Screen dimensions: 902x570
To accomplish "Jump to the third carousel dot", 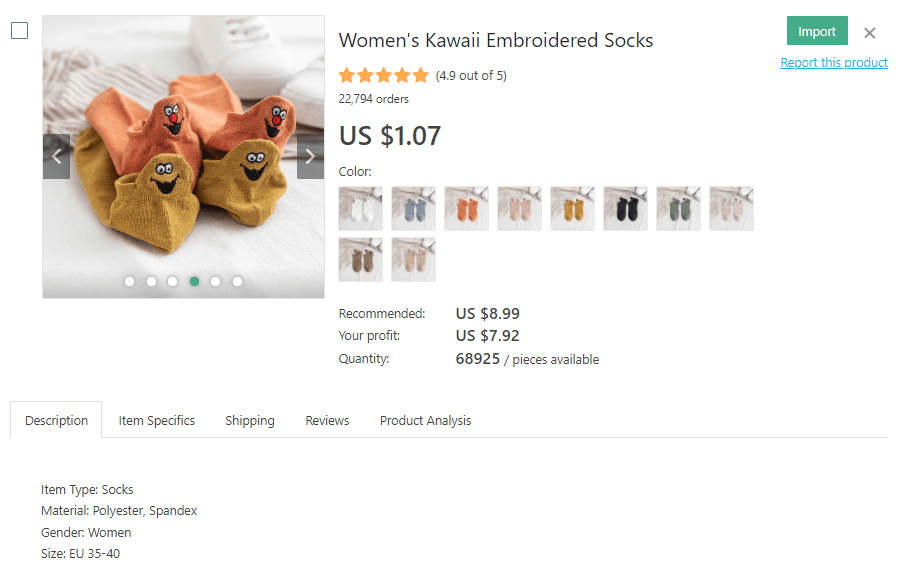I will pyautogui.click(x=173, y=281).
